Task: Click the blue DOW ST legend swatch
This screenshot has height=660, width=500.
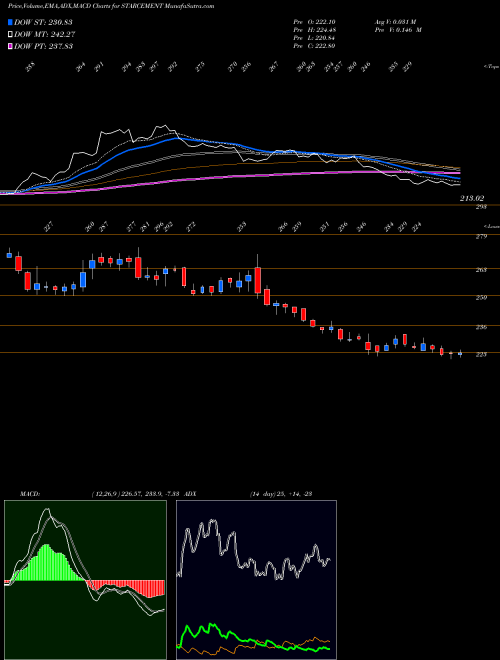Action: click(x=10, y=22)
